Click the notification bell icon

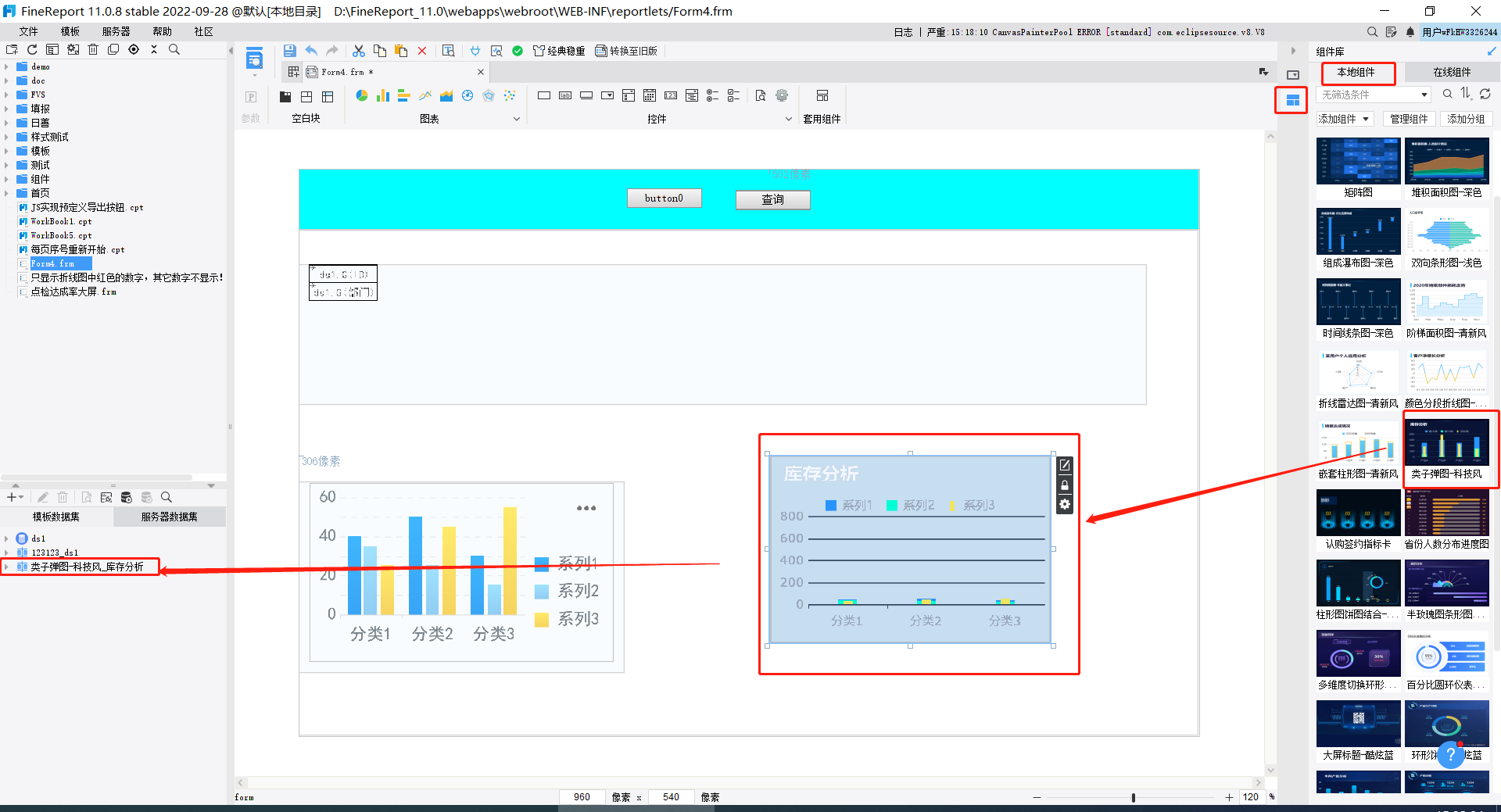click(x=1410, y=32)
